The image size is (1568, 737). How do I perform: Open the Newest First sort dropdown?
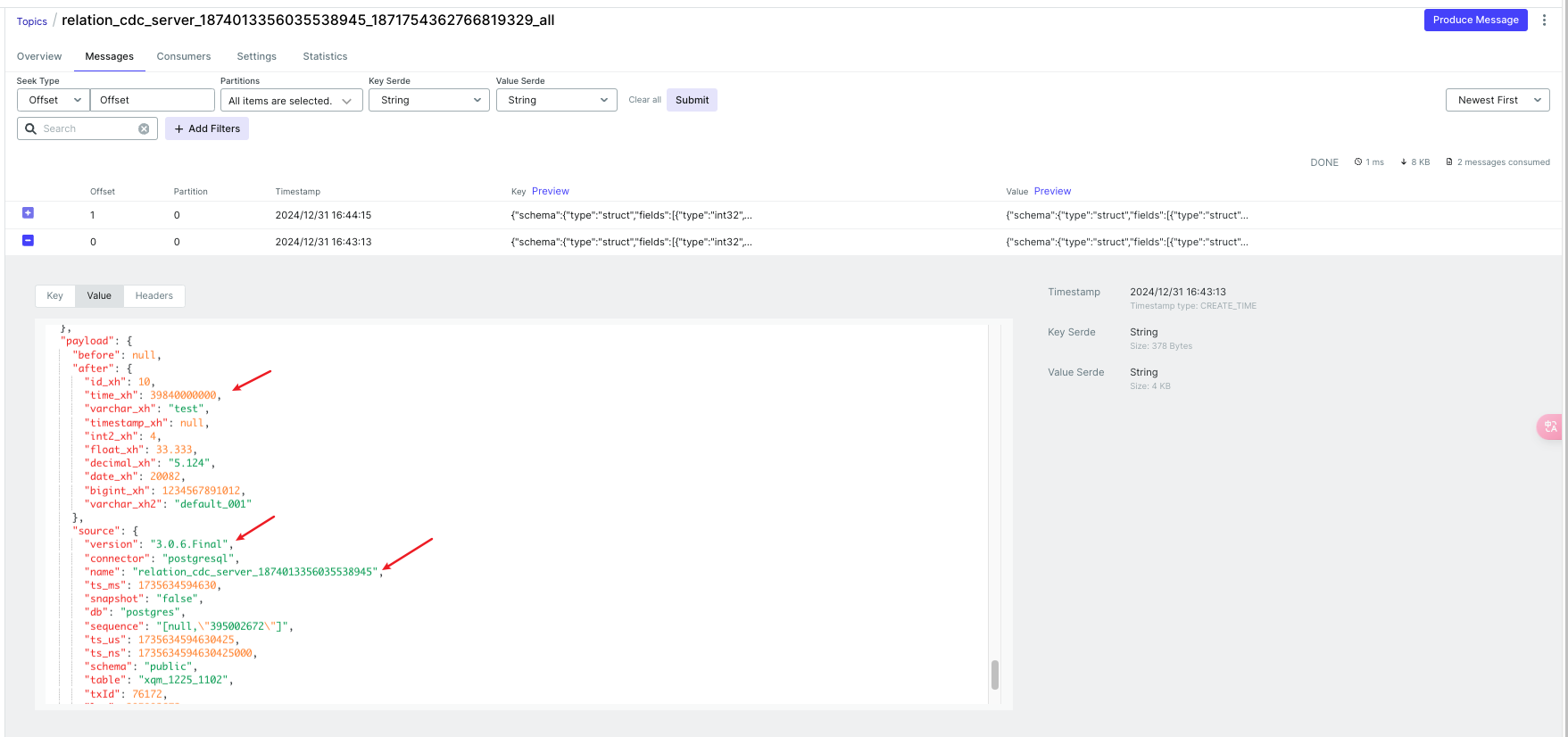pyautogui.click(x=1497, y=100)
